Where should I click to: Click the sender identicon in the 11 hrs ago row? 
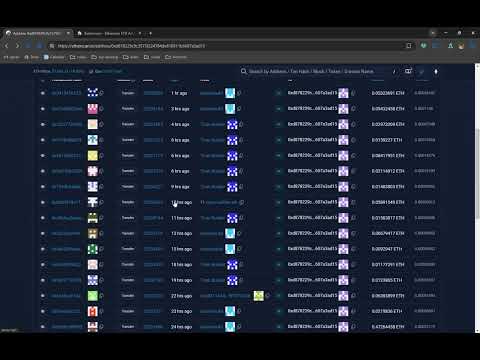[232, 218]
